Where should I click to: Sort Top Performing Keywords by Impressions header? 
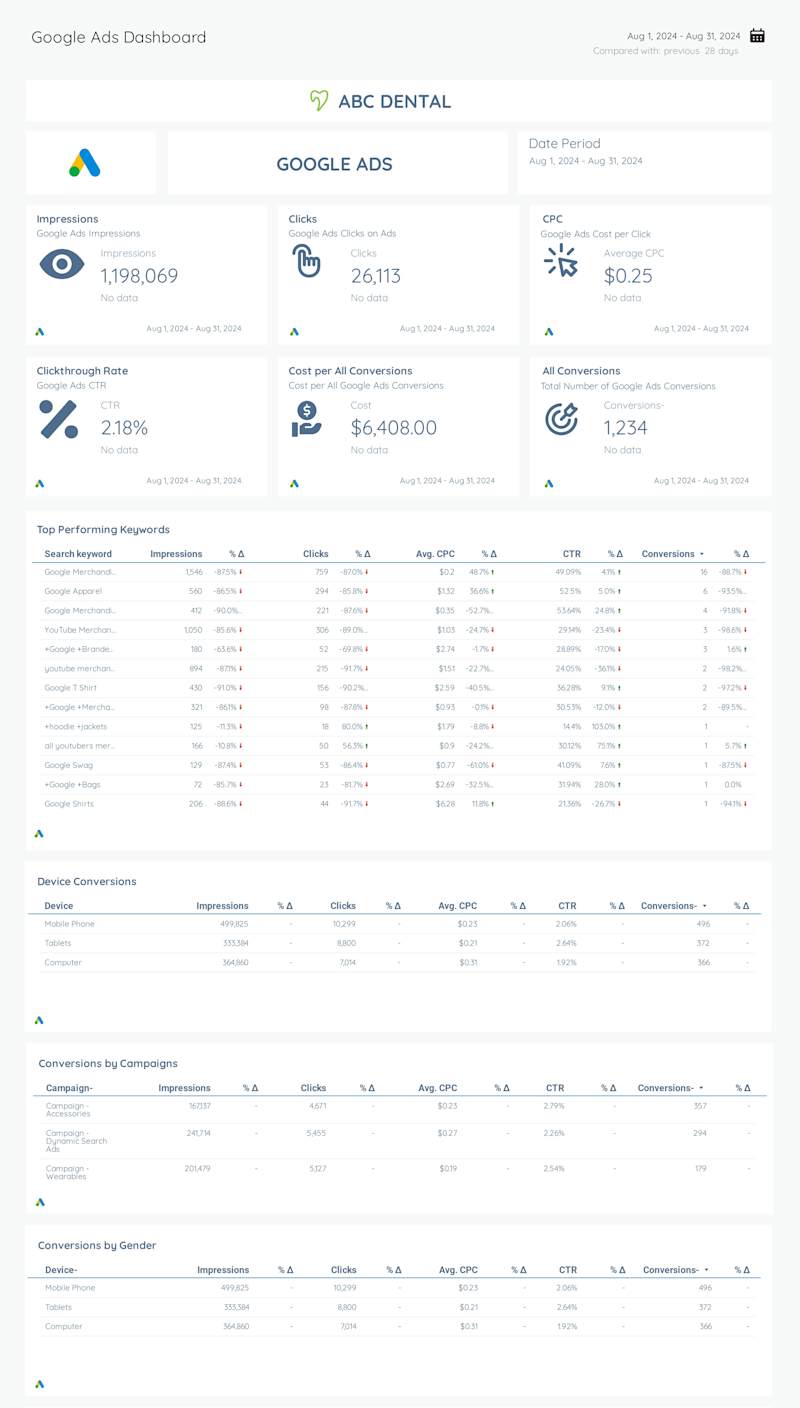tap(176, 554)
